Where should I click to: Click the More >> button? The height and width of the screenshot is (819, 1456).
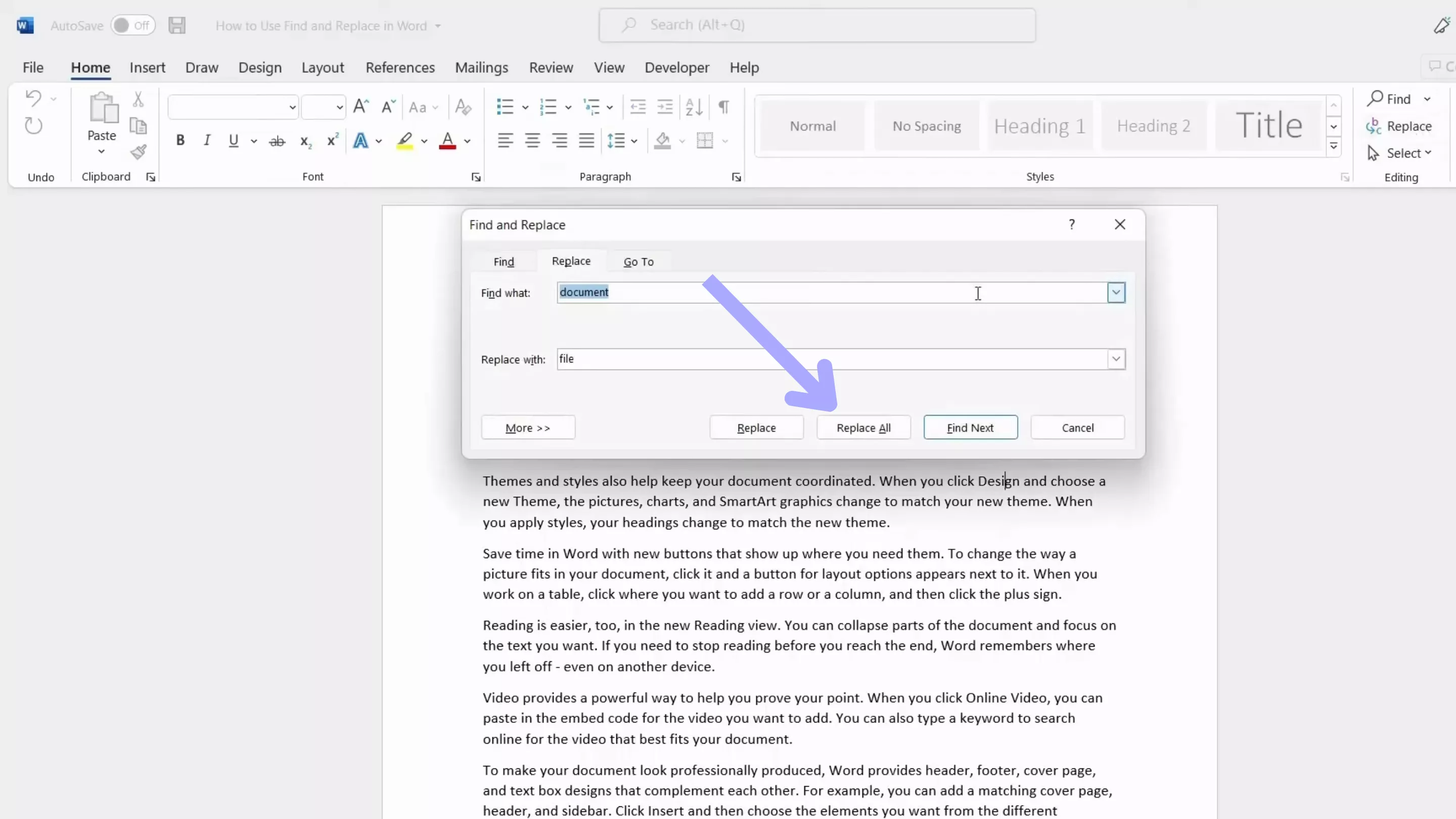click(528, 428)
